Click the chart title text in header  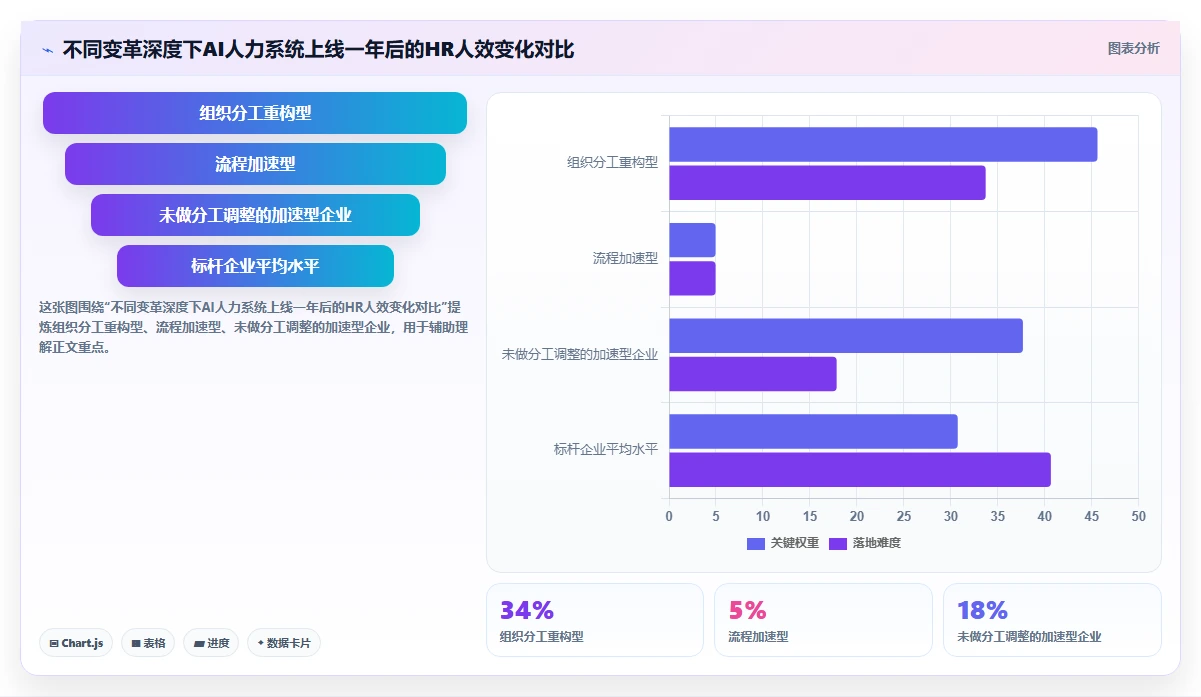click(x=318, y=49)
